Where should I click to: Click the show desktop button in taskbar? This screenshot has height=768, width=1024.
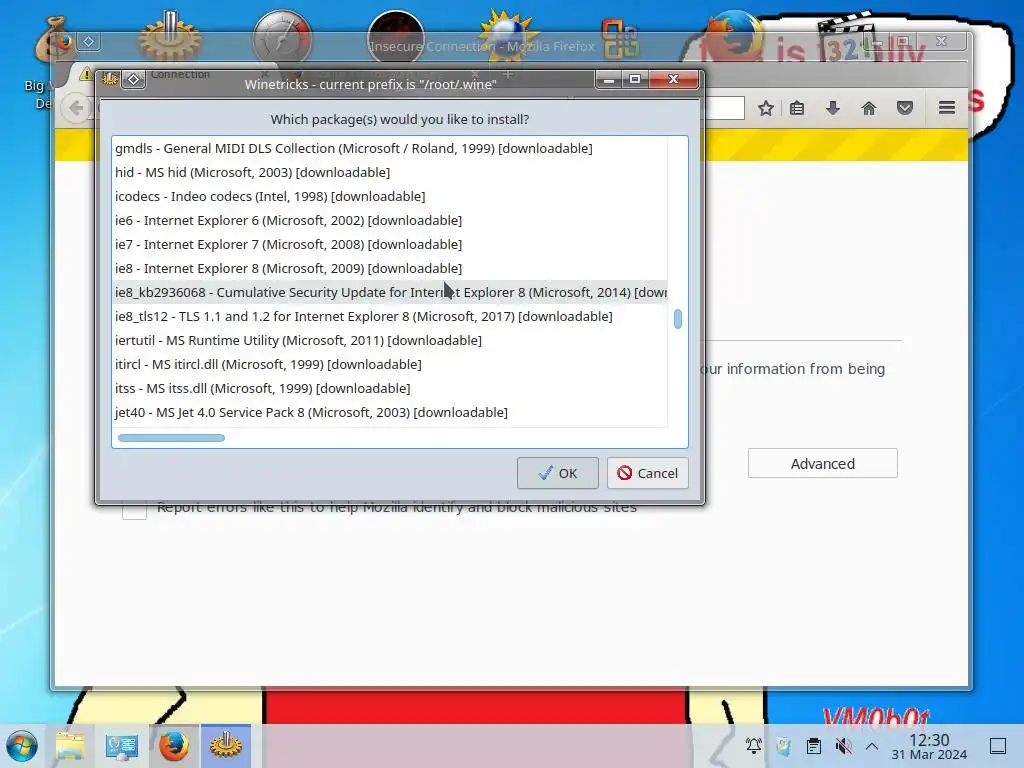[998, 746]
